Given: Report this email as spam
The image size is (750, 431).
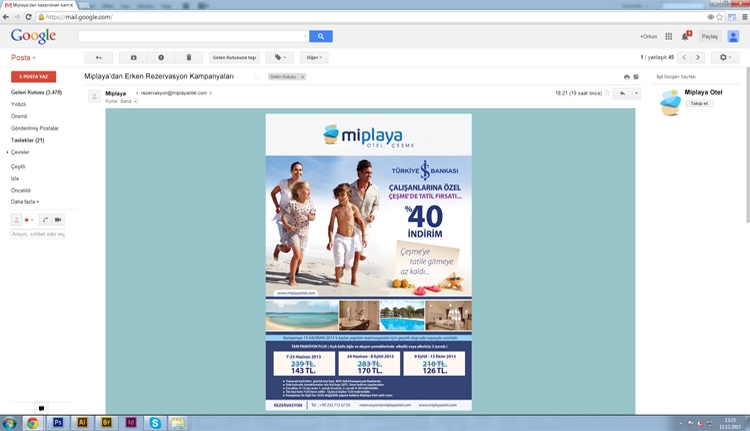Looking at the screenshot, I should coord(161,58).
